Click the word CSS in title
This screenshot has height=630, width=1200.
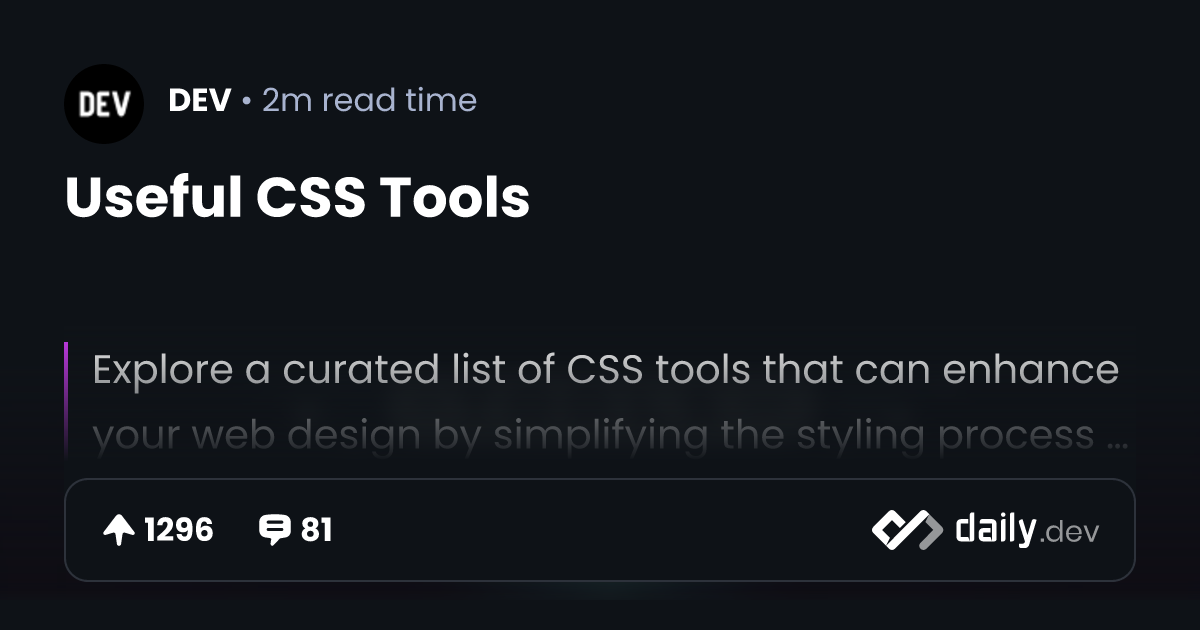point(311,198)
